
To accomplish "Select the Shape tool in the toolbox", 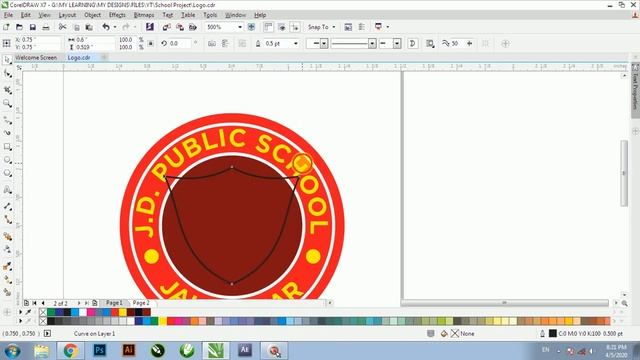I will 7,74.
